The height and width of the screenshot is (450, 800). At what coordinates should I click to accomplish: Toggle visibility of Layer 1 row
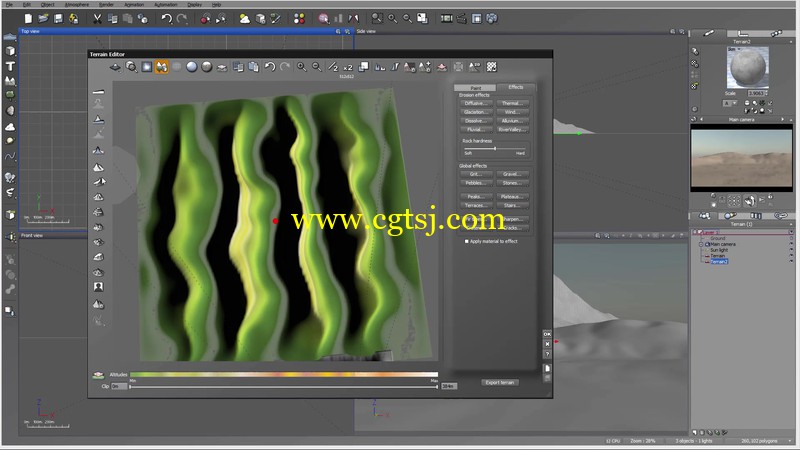[x=791, y=232]
